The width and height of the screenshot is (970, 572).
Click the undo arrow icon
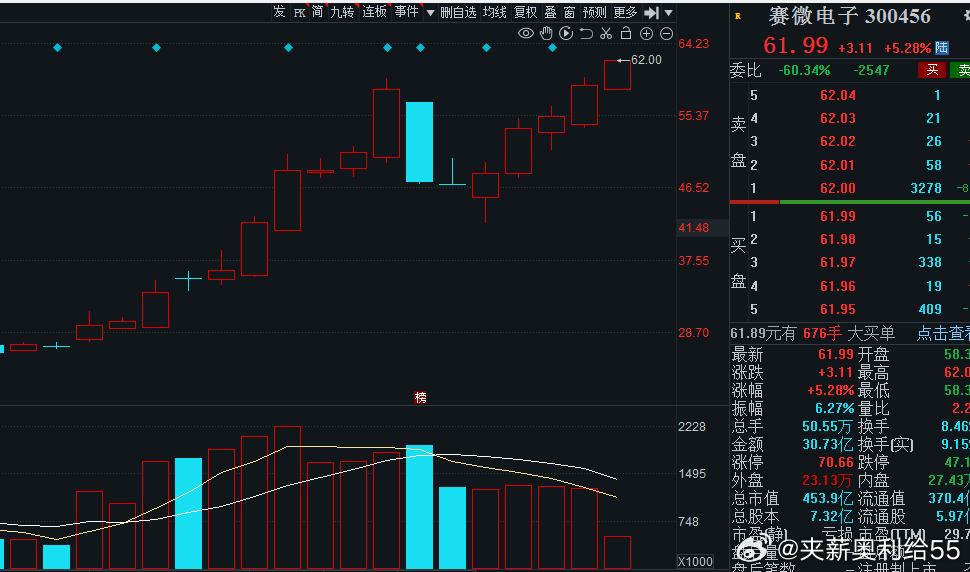click(586, 33)
